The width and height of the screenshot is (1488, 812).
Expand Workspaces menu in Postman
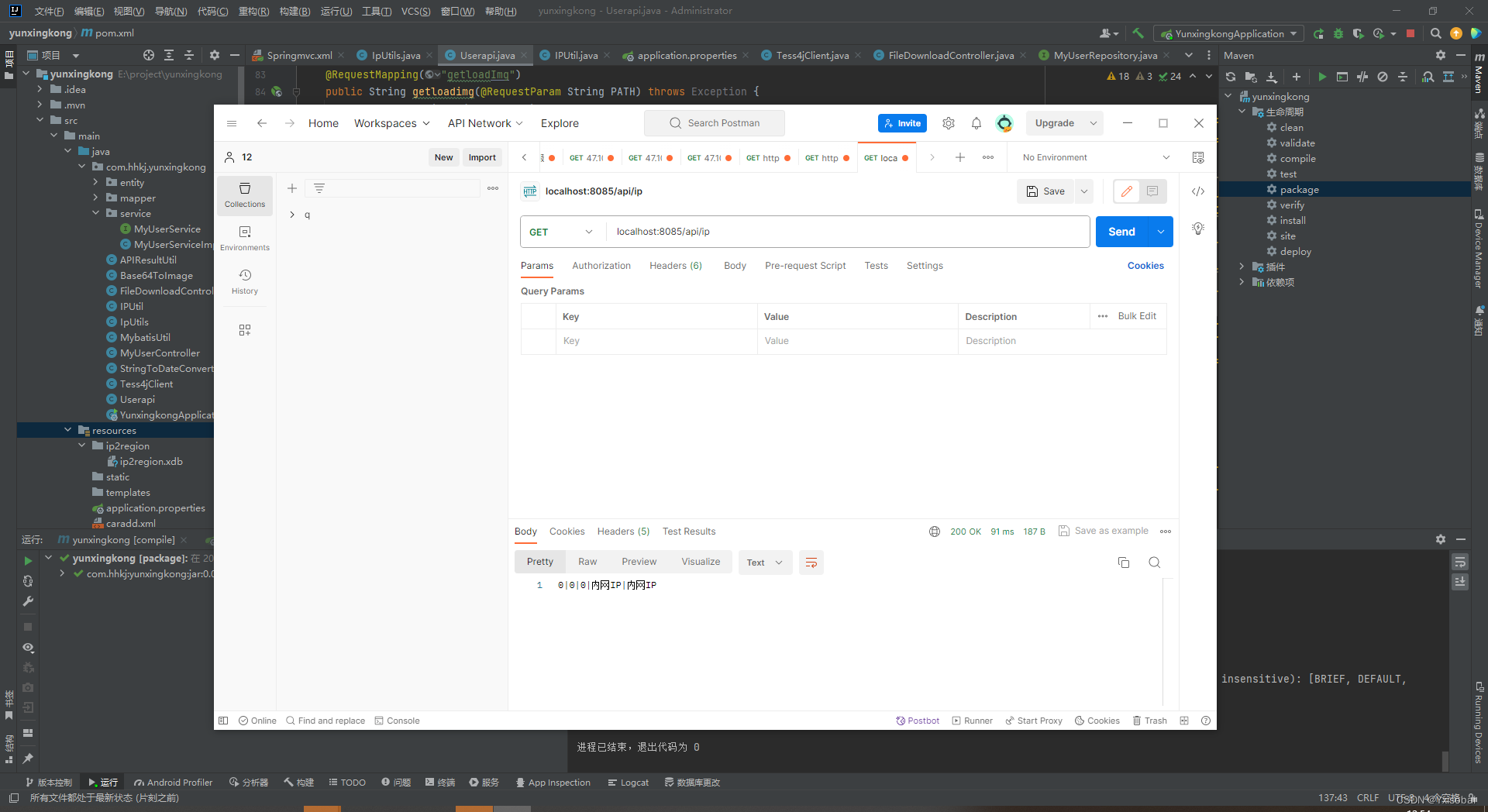click(x=392, y=123)
